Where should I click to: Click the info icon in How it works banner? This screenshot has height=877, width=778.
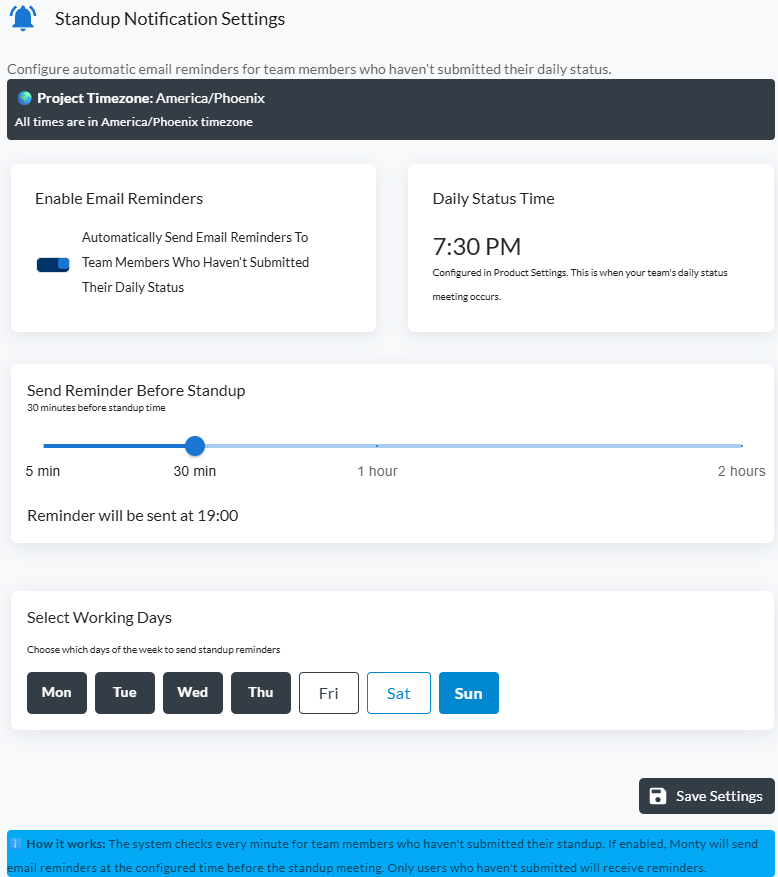coord(16,843)
